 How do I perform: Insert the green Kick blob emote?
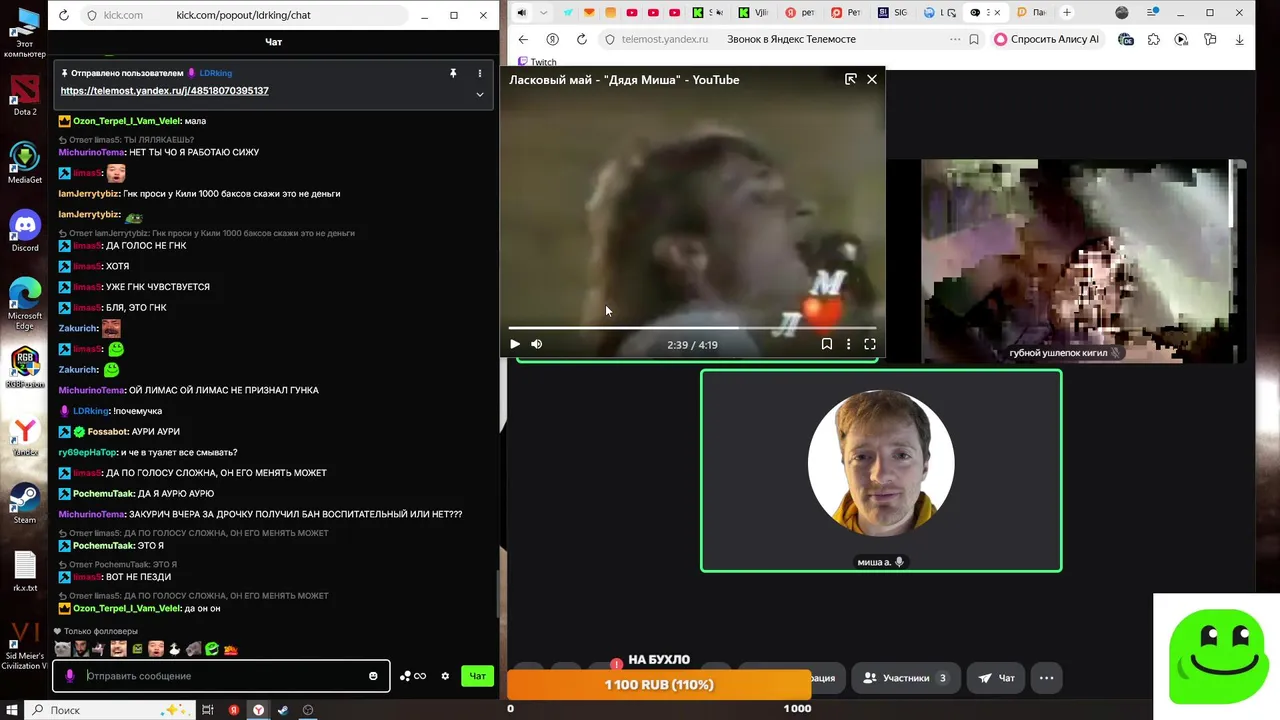pos(212,649)
